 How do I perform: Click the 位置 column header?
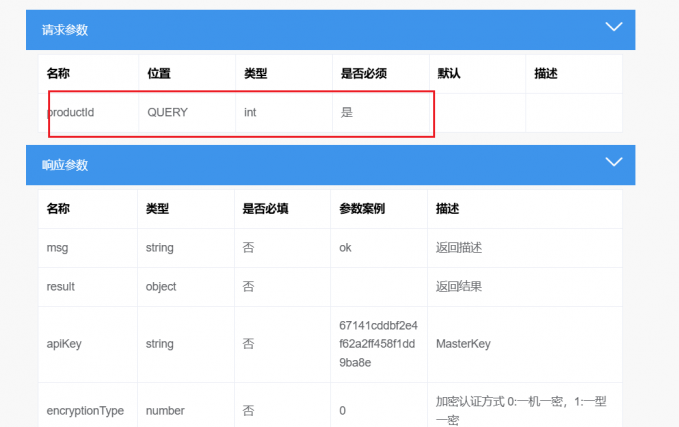coord(159,74)
